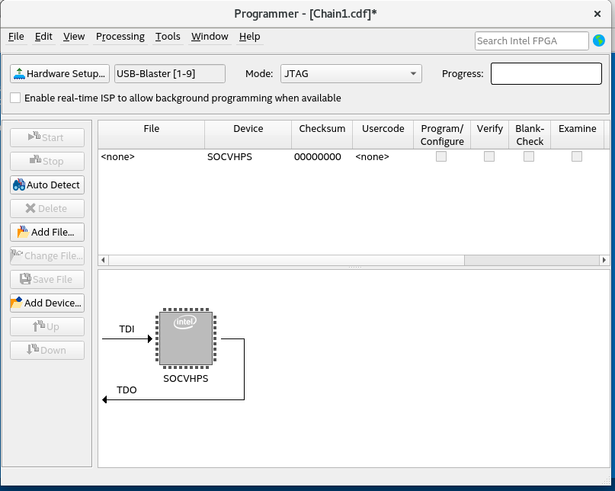Click the Start programming button
This screenshot has height=491, width=615.
47,138
